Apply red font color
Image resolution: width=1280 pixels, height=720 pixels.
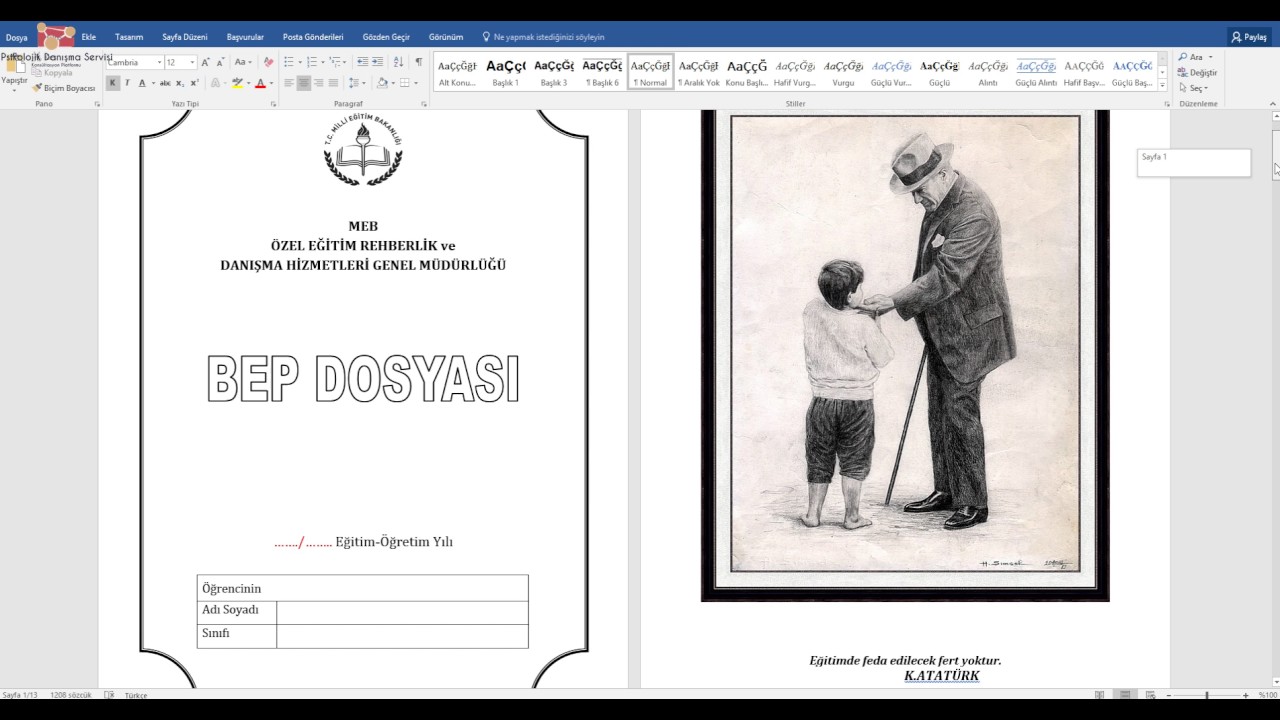(x=260, y=83)
